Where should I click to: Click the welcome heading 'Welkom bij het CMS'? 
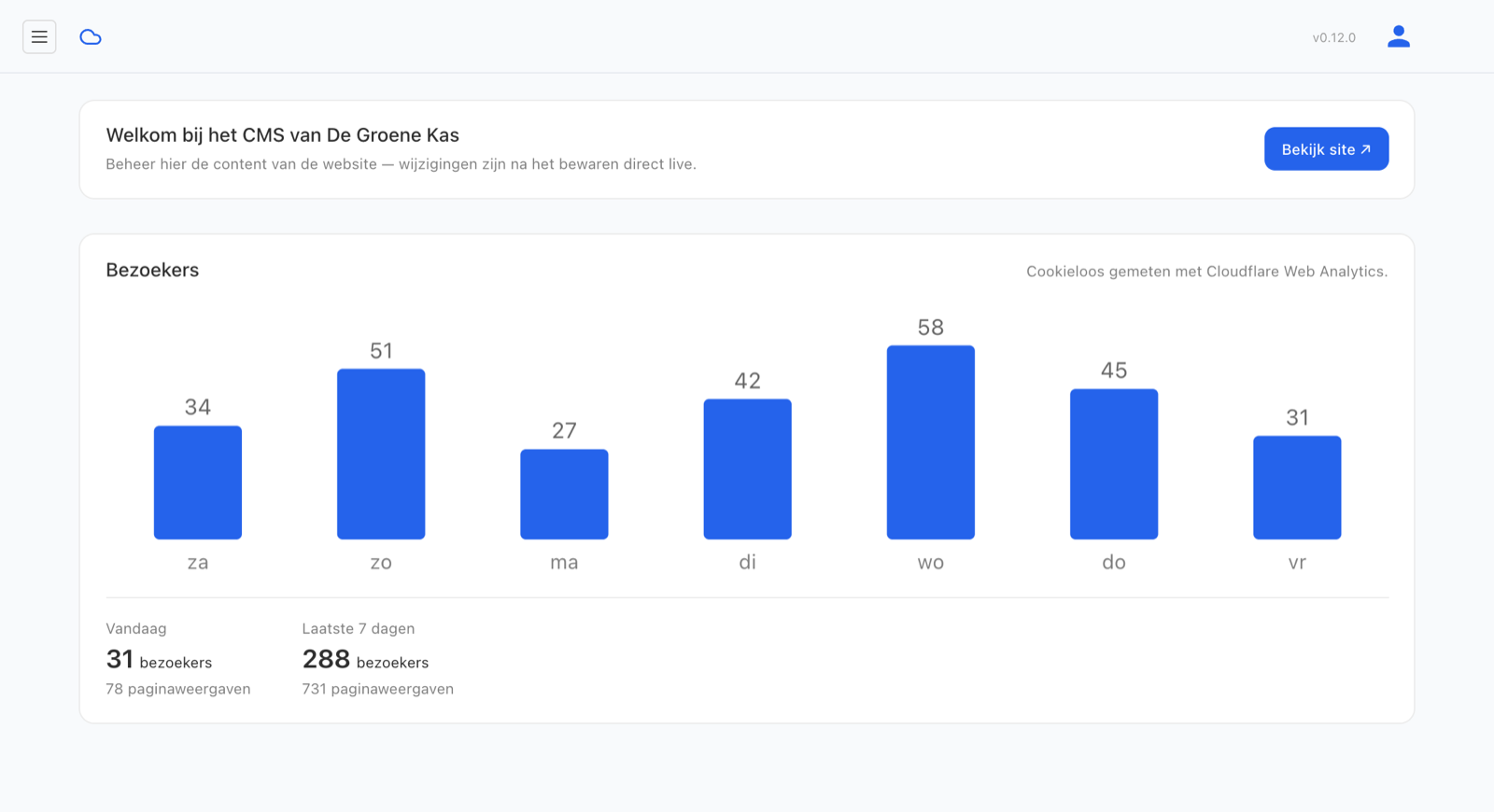coord(282,135)
